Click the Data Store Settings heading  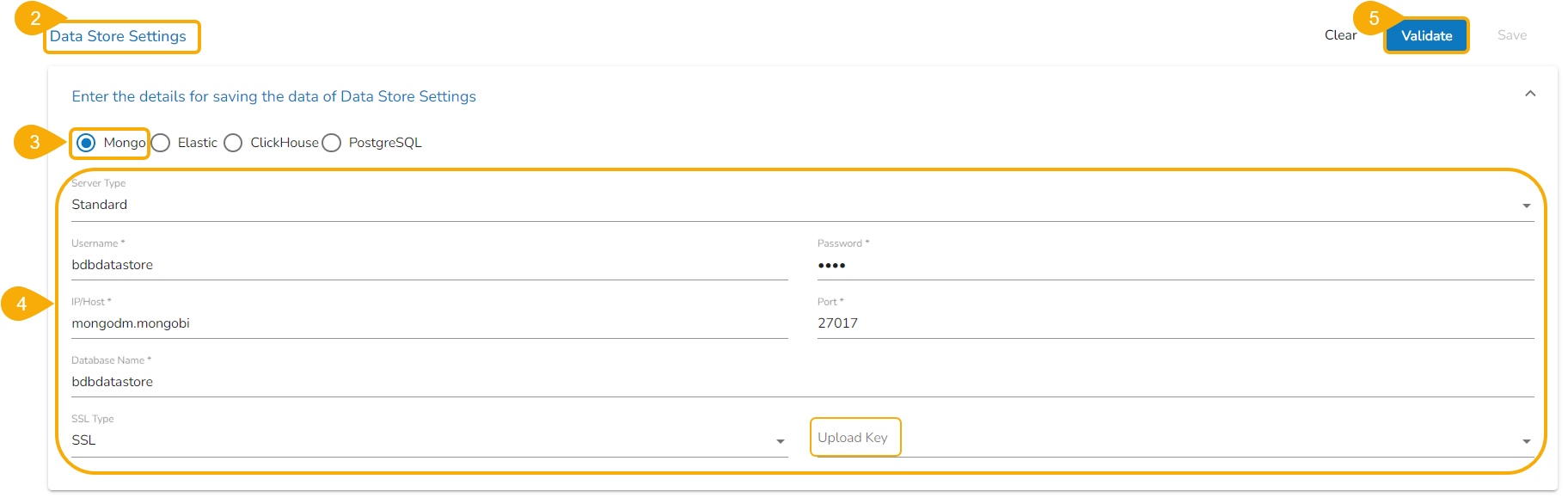[x=118, y=36]
